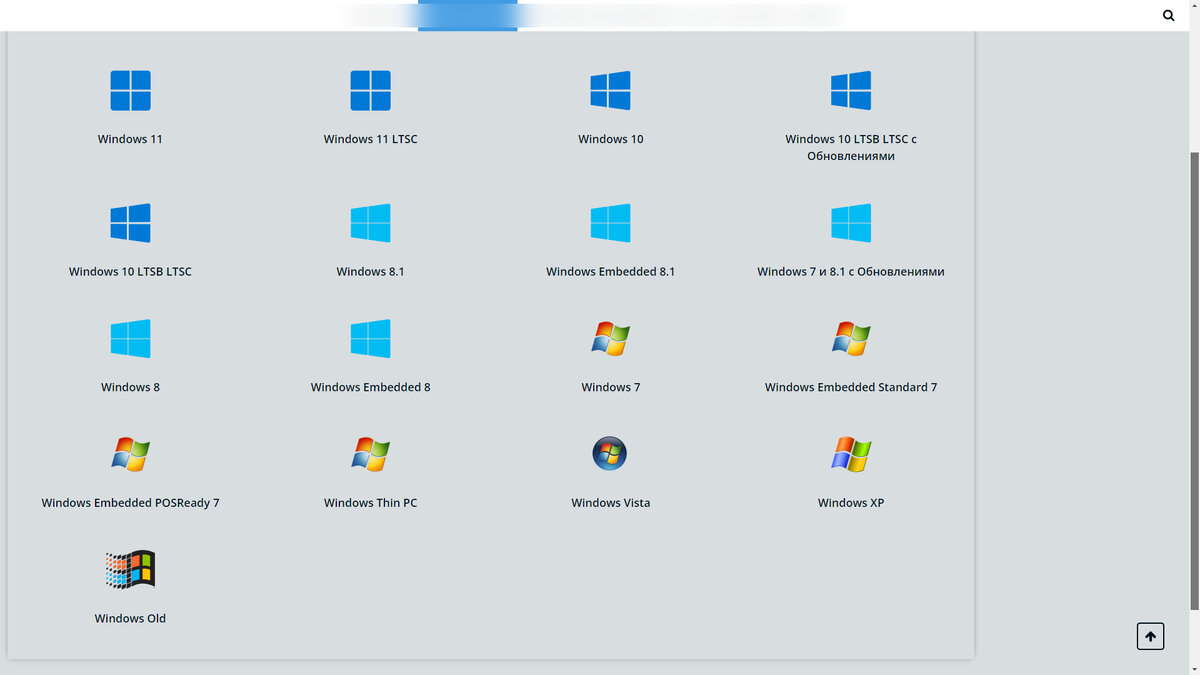1200x675 pixels.
Task: Open the Windows Vista text link
Action: point(610,503)
